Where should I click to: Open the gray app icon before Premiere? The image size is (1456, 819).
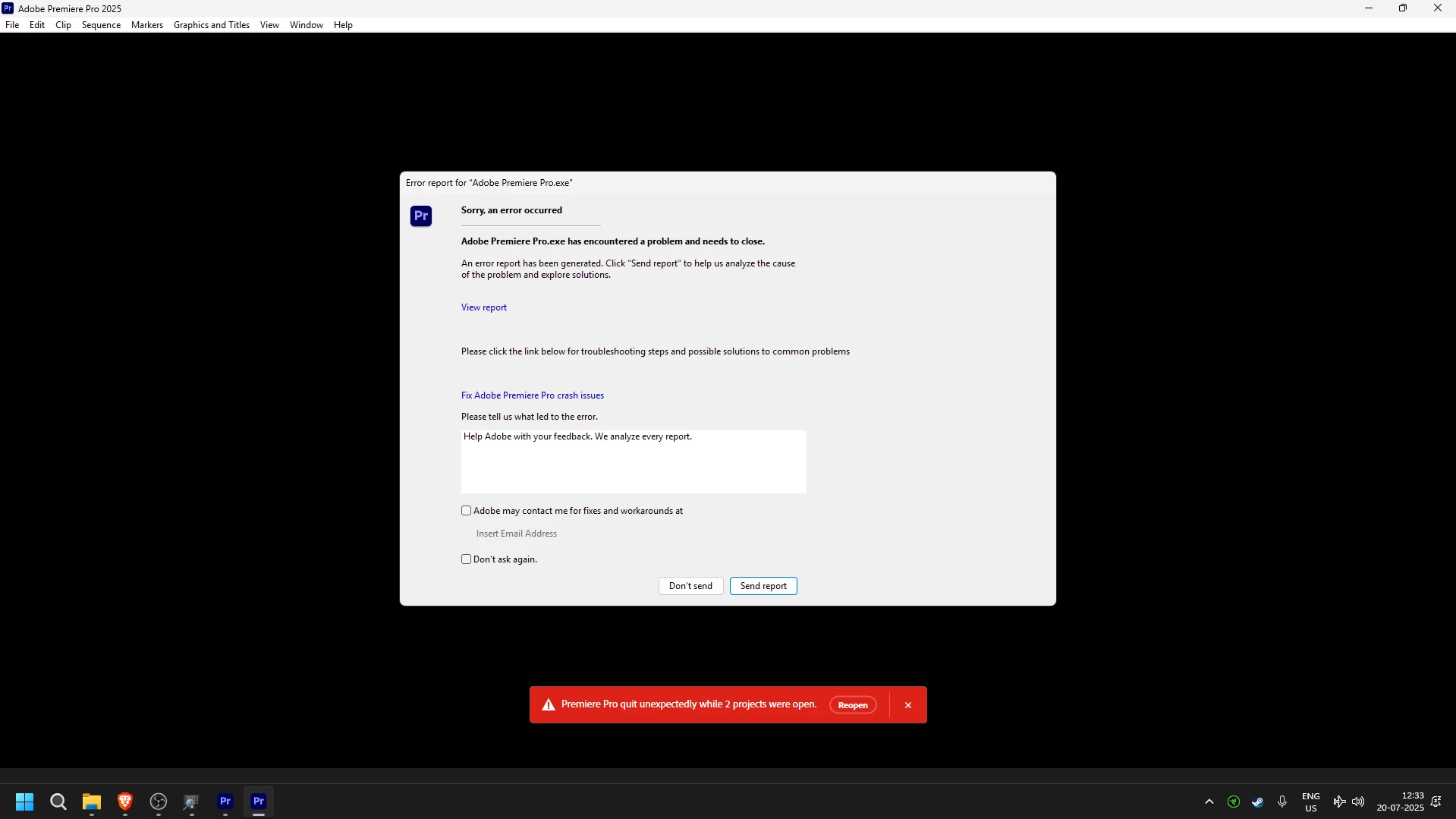pos(192,802)
